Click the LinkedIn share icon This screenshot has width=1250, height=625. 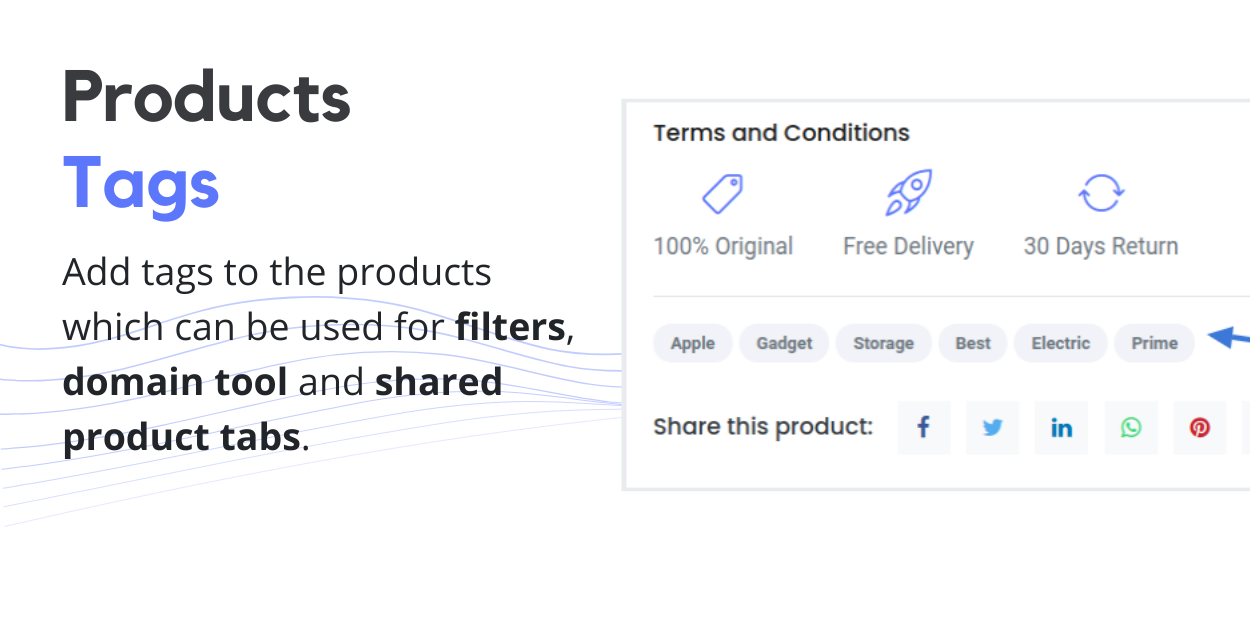point(1061,428)
